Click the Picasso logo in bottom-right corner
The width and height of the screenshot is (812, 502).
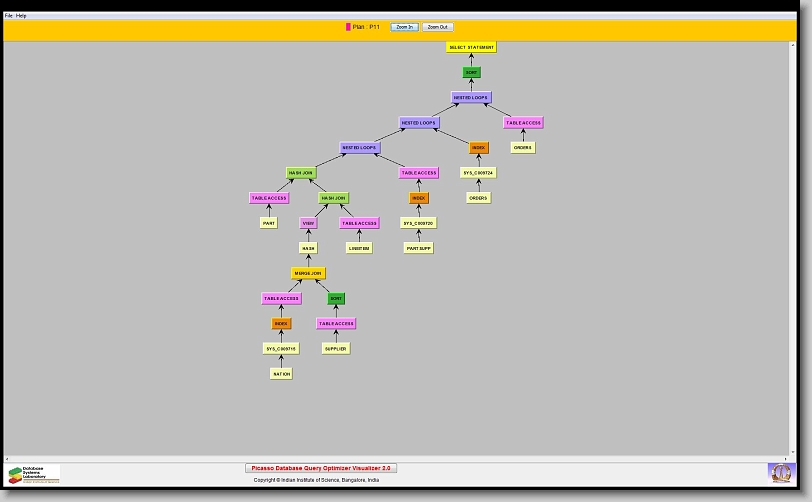pyautogui.click(x=779, y=472)
